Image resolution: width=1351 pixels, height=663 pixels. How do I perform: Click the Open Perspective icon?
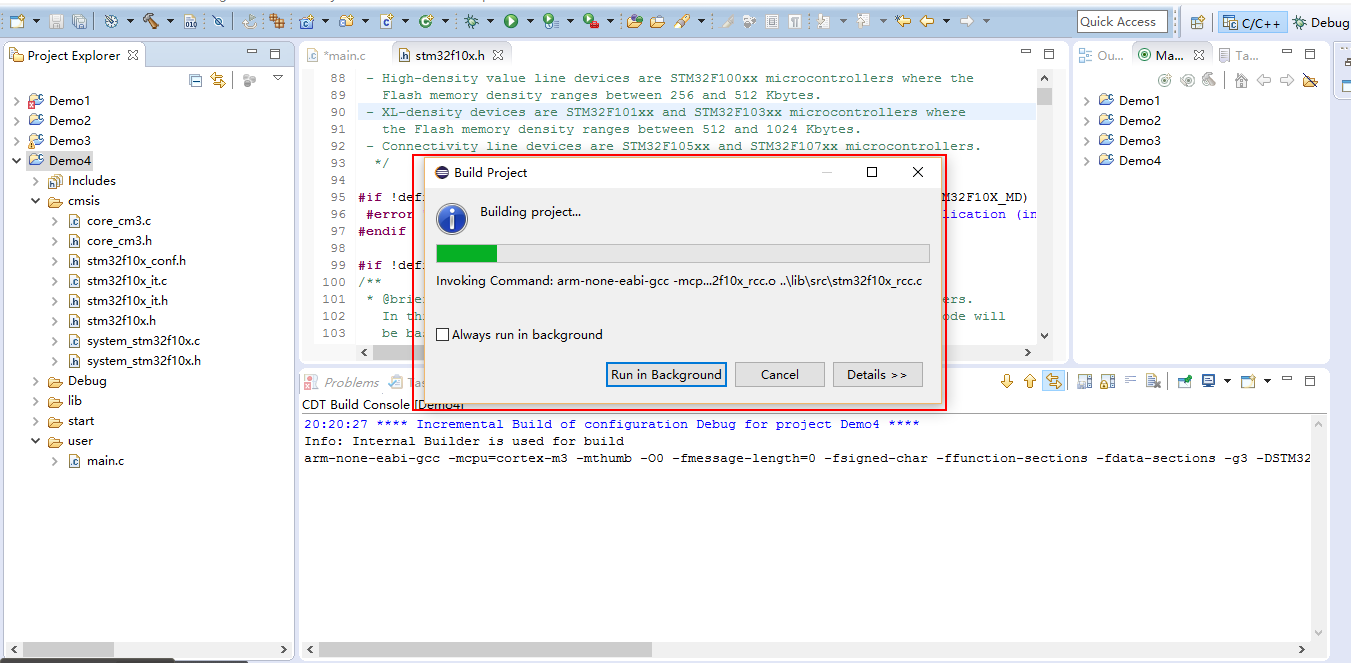(1198, 22)
